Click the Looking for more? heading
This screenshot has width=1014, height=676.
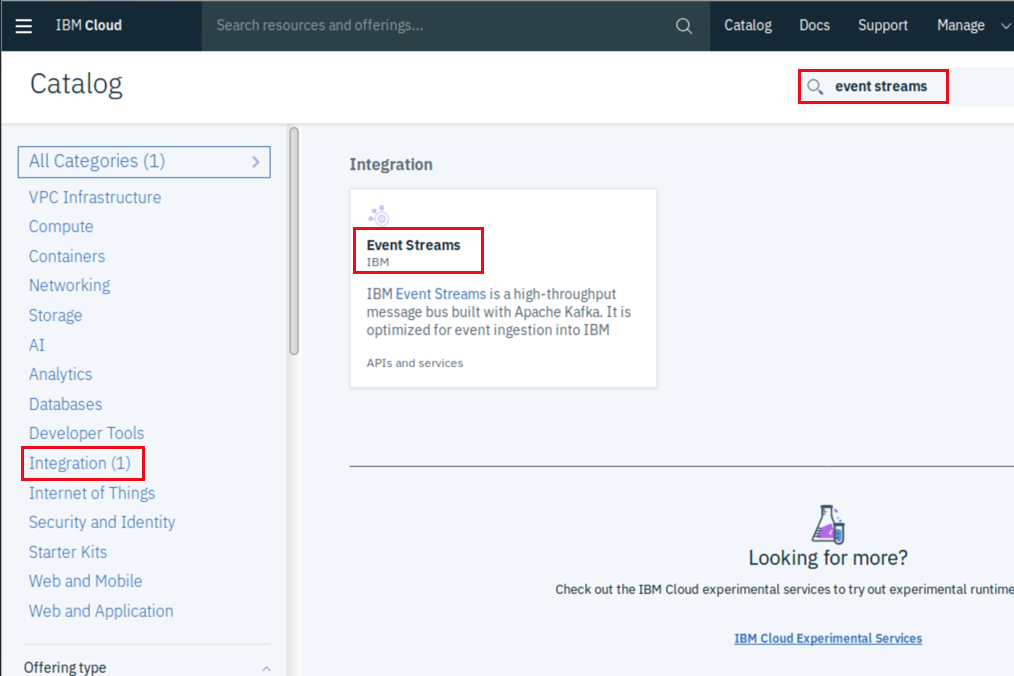pos(828,558)
